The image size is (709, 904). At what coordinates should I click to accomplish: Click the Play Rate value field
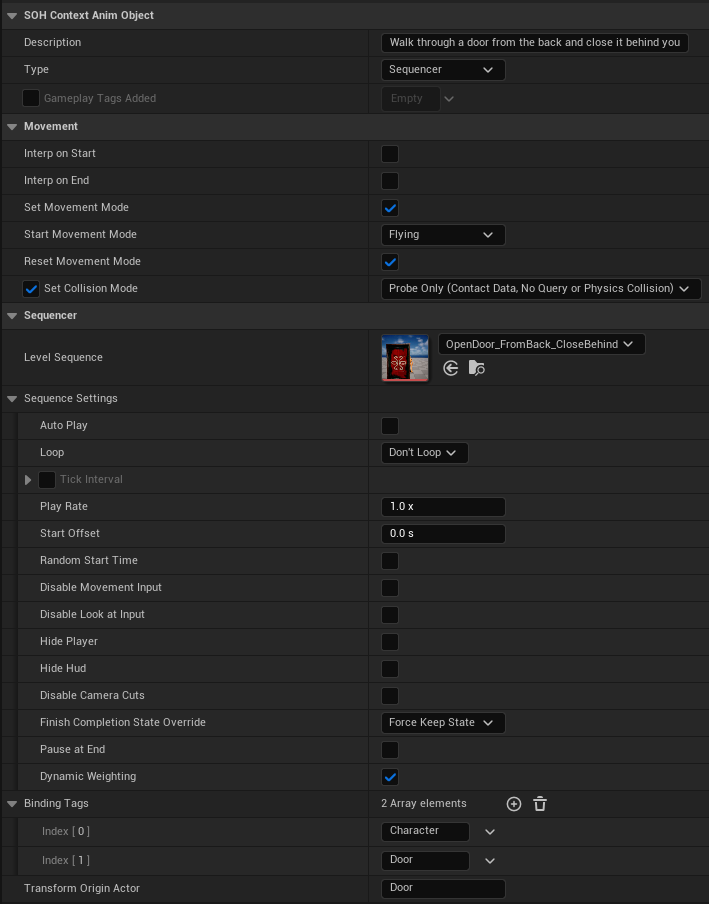click(442, 507)
